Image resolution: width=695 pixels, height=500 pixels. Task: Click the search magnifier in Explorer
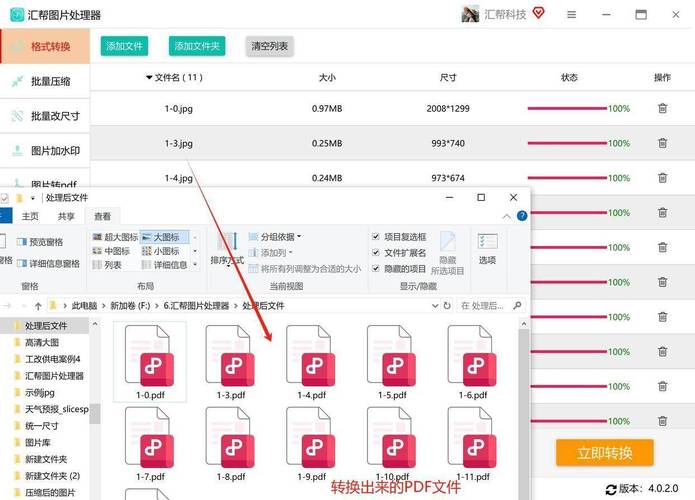pyautogui.click(x=517, y=305)
